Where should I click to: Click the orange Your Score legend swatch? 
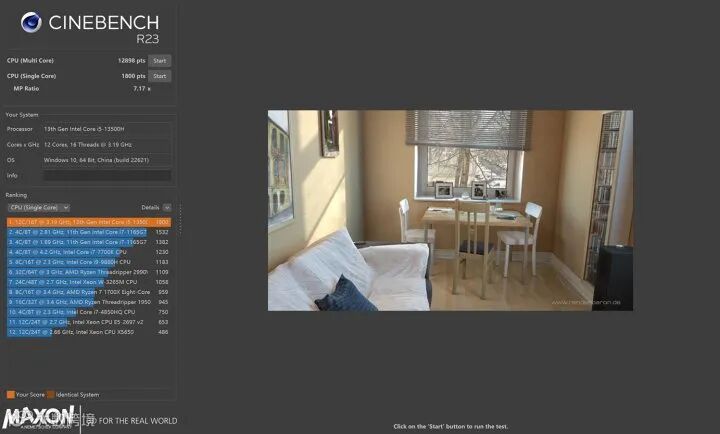11,395
